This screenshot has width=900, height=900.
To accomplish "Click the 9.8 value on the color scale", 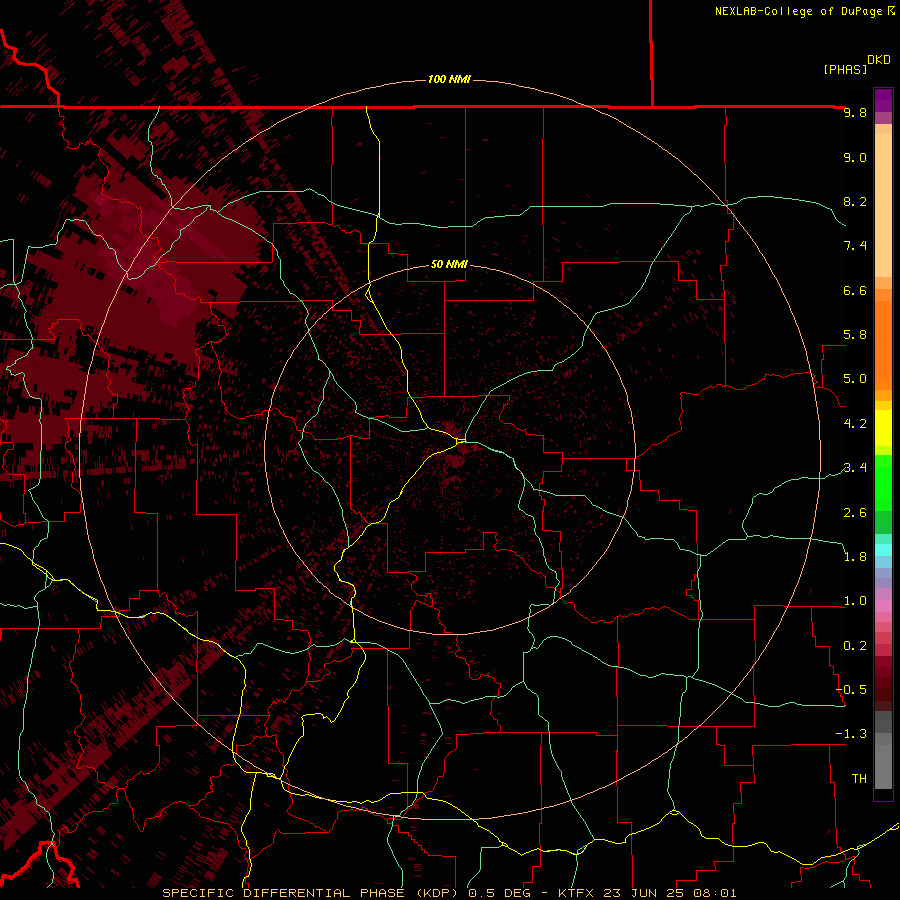I will (x=855, y=112).
